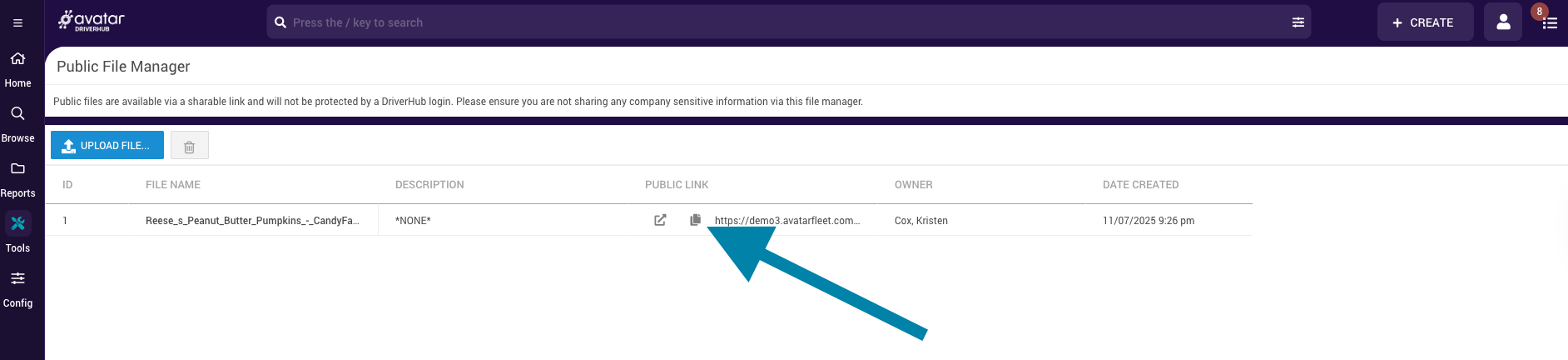1568x360 pixels.
Task: Sort by DATE CREATED column header
Action: [x=1140, y=185]
